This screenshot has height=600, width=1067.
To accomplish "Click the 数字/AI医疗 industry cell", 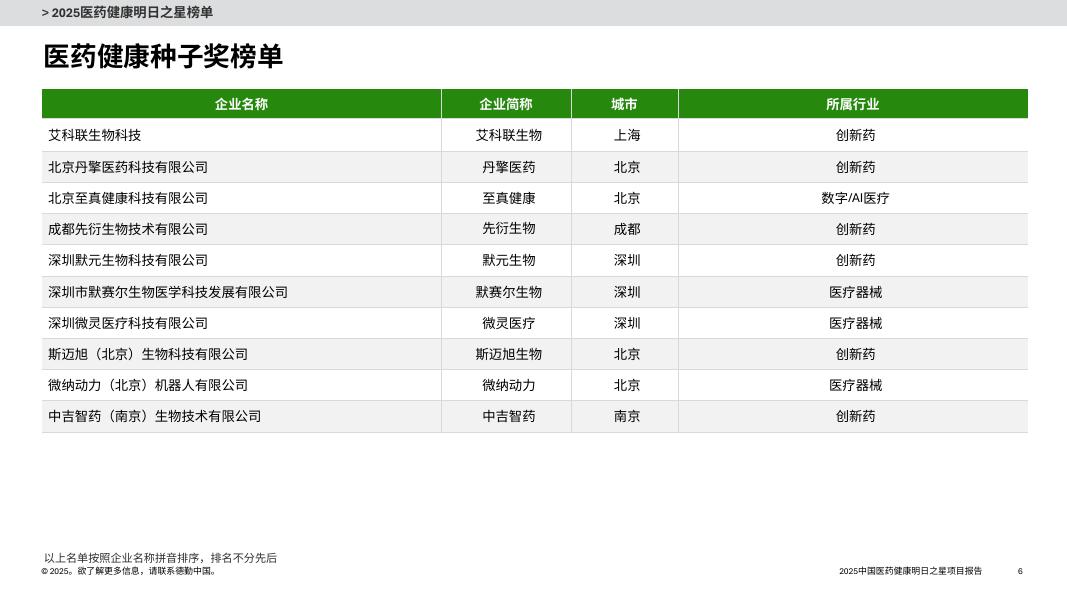I will 853,198.
